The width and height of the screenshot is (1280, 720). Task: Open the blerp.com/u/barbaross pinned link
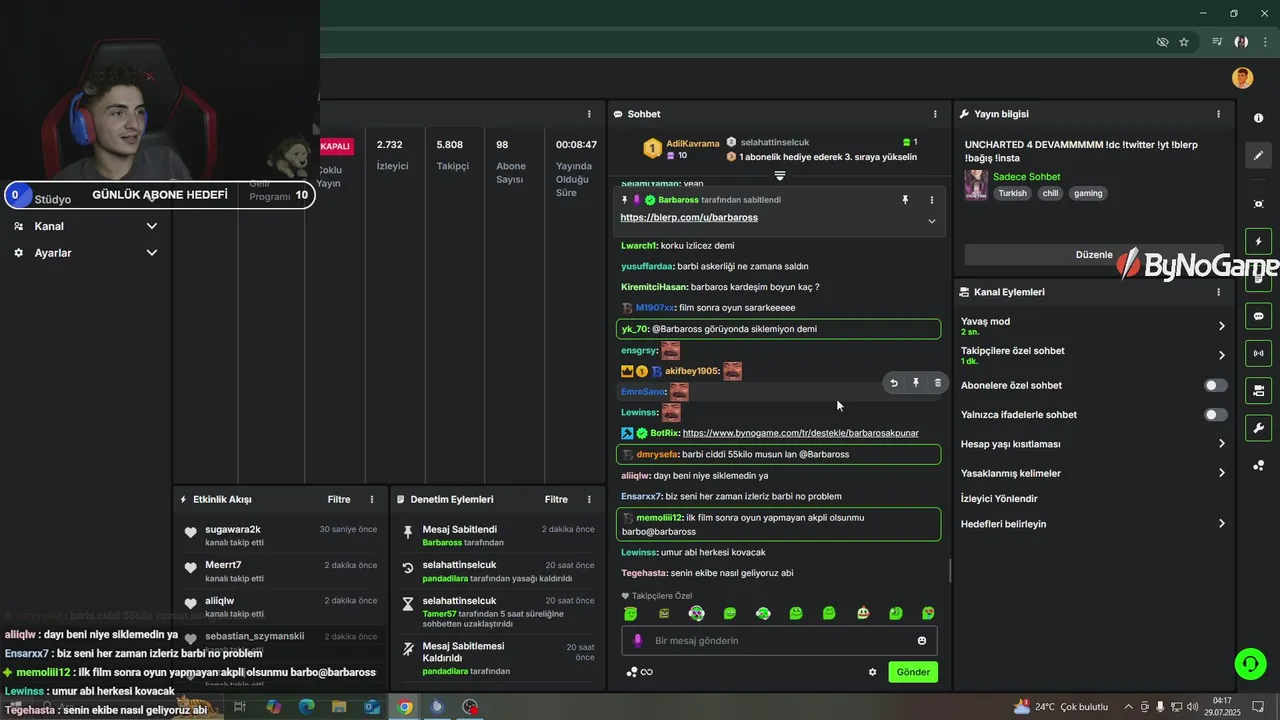tap(689, 218)
